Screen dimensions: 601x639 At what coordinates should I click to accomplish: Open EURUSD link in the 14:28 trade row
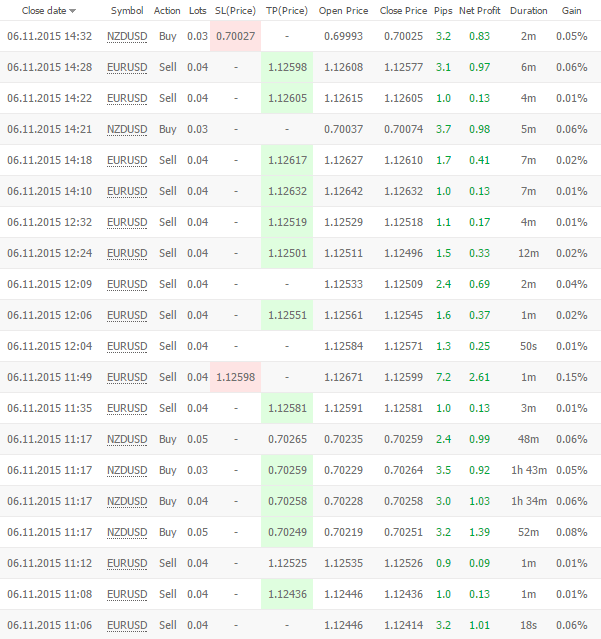[127, 67]
